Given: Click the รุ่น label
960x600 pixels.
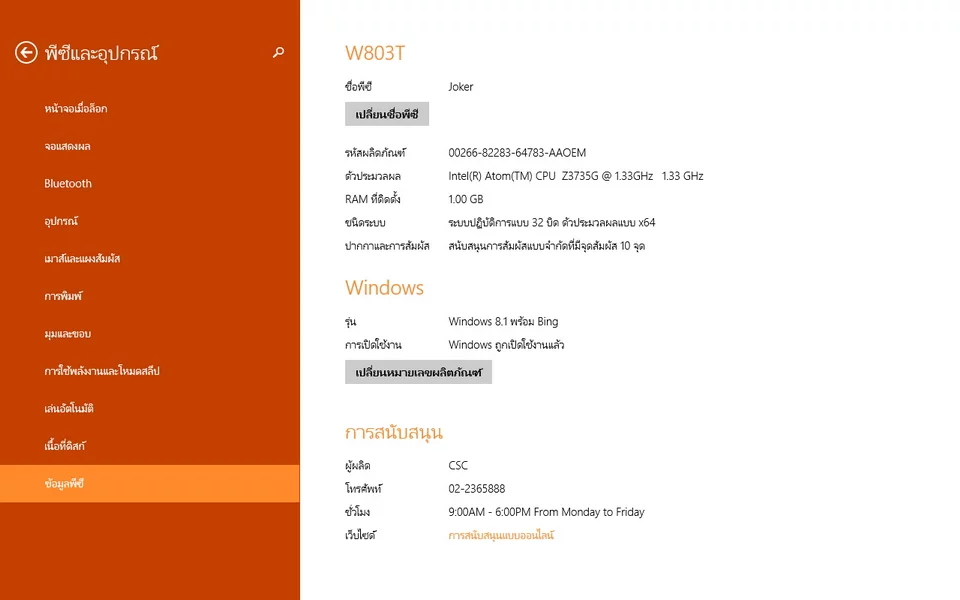Looking at the screenshot, I should [351, 322].
